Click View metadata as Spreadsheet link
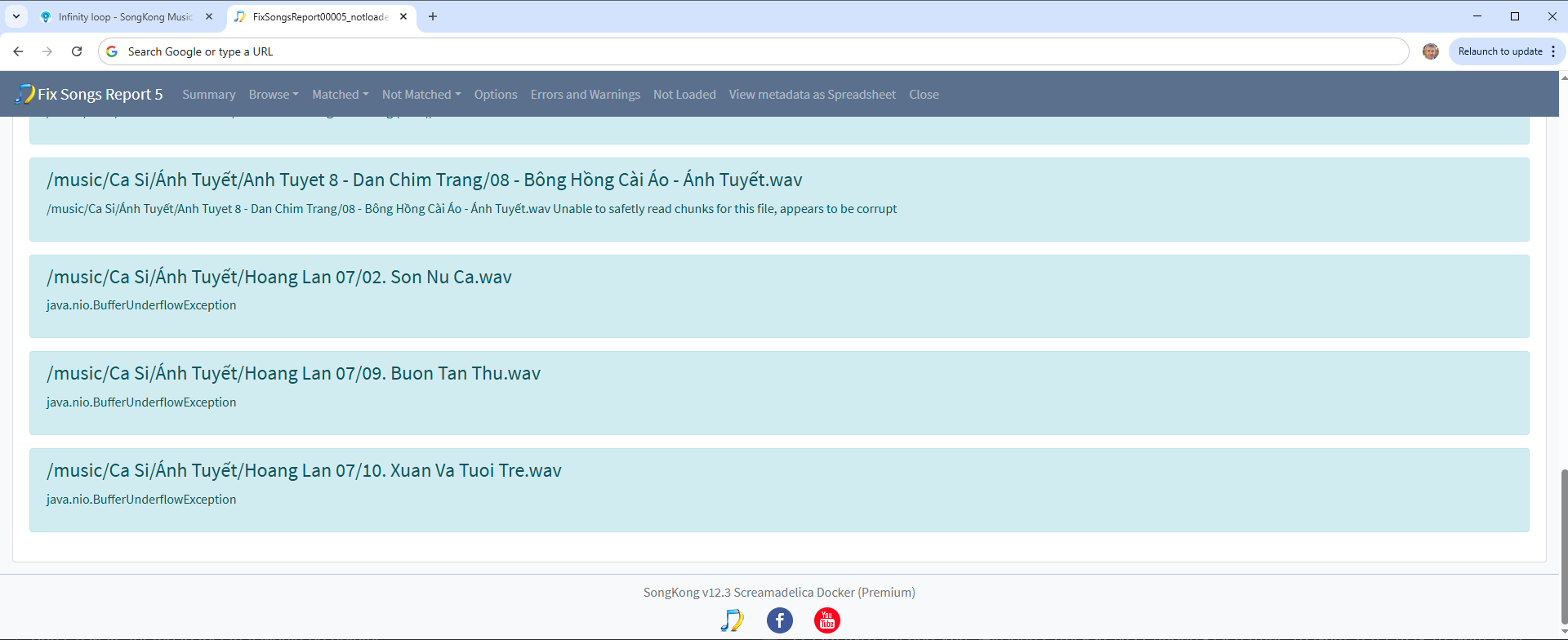This screenshot has height=640, width=1568. pyautogui.click(x=812, y=95)
